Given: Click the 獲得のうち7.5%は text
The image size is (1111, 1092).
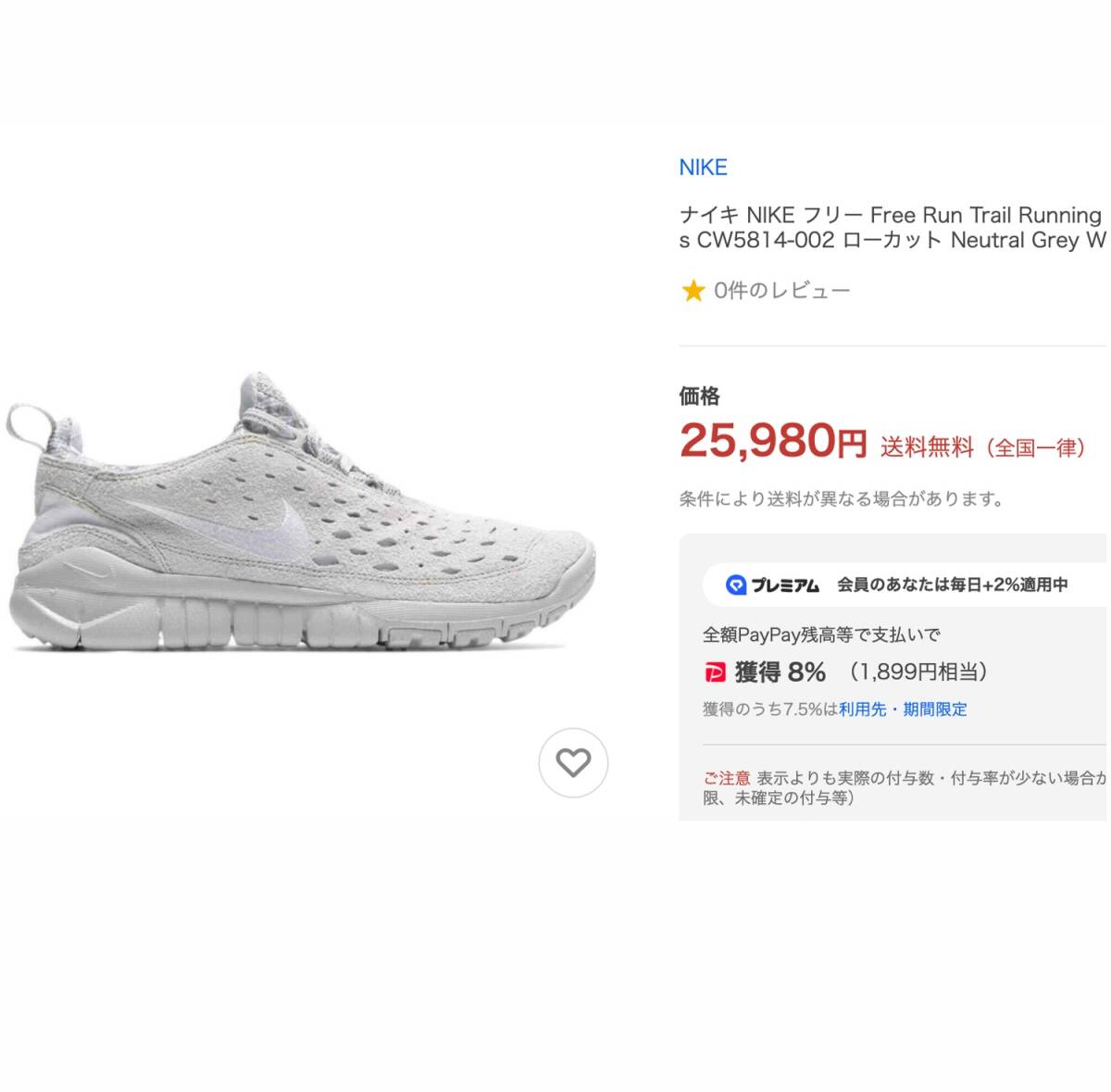Looking at the screenshot, I should point(770,709).
